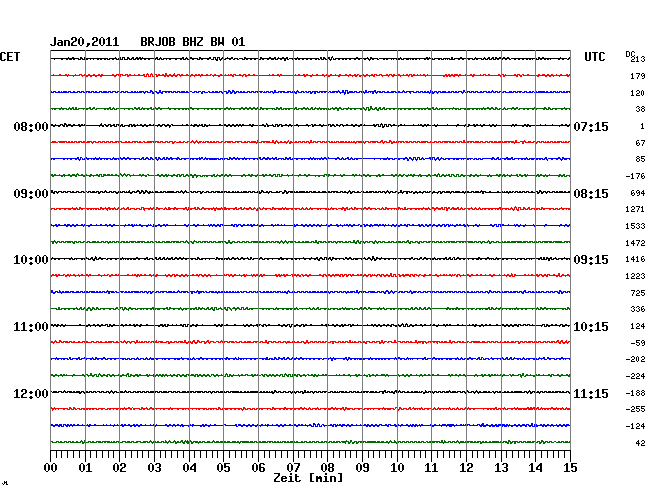Click x-axis minute tick label 03
The image size is (650, 494).
point(154,468)
